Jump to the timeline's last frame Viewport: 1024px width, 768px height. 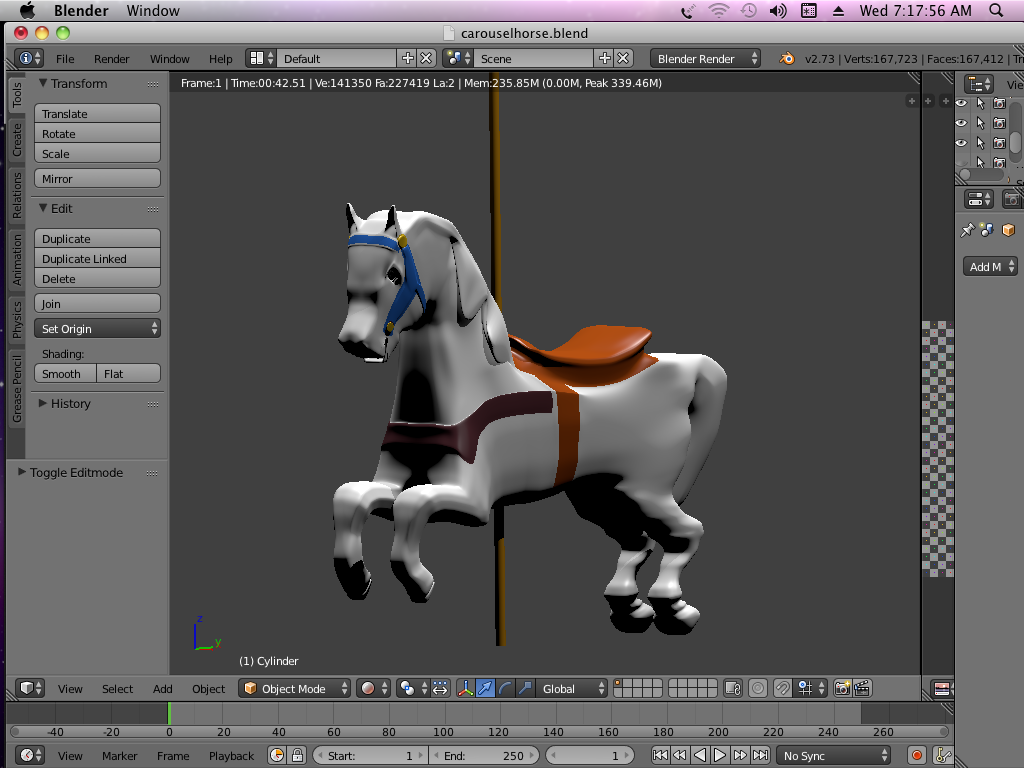pos(761,756)
